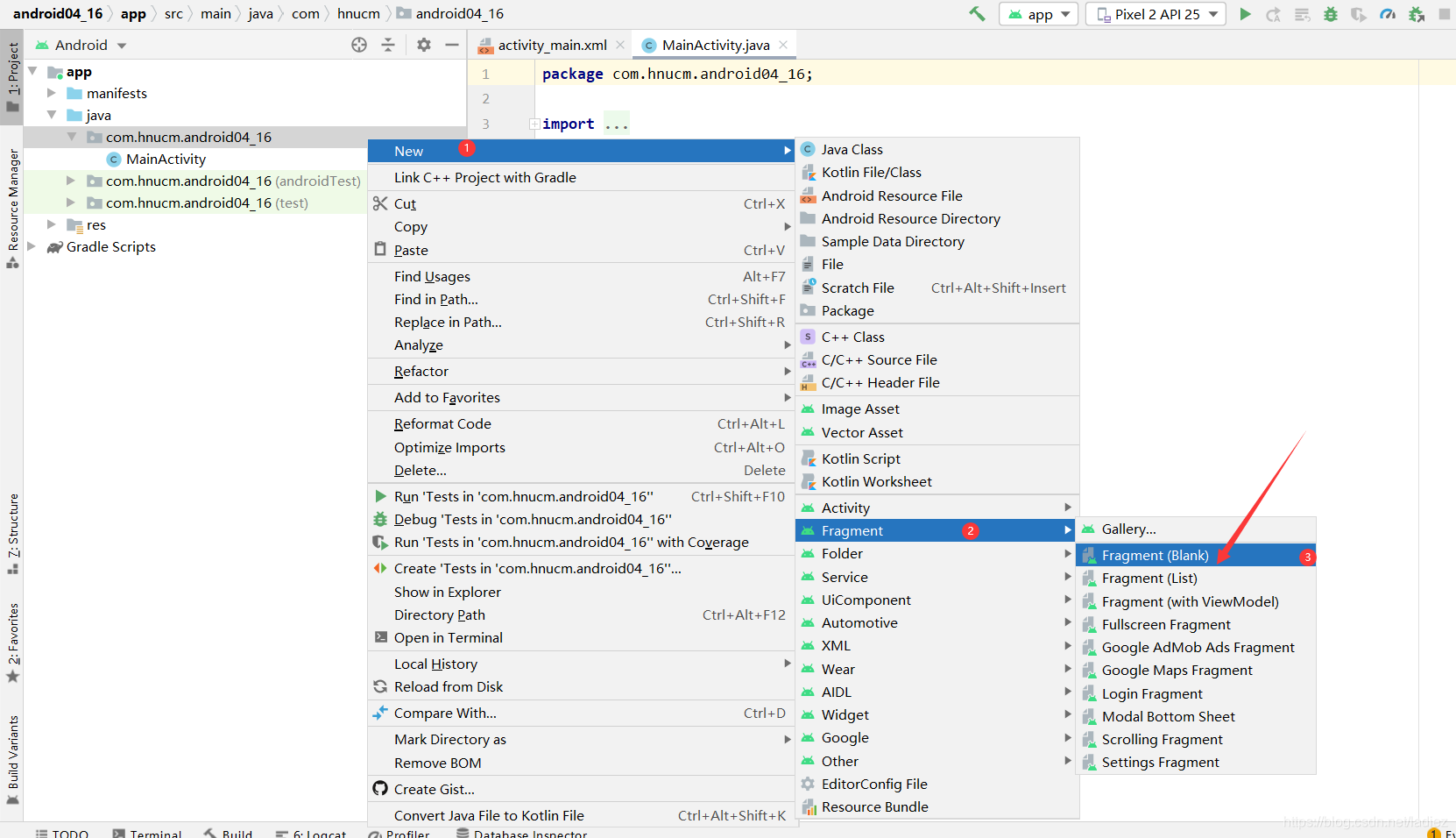Choose Compare With... entry
Screen dimensions: 1456x838
point(581,713)
